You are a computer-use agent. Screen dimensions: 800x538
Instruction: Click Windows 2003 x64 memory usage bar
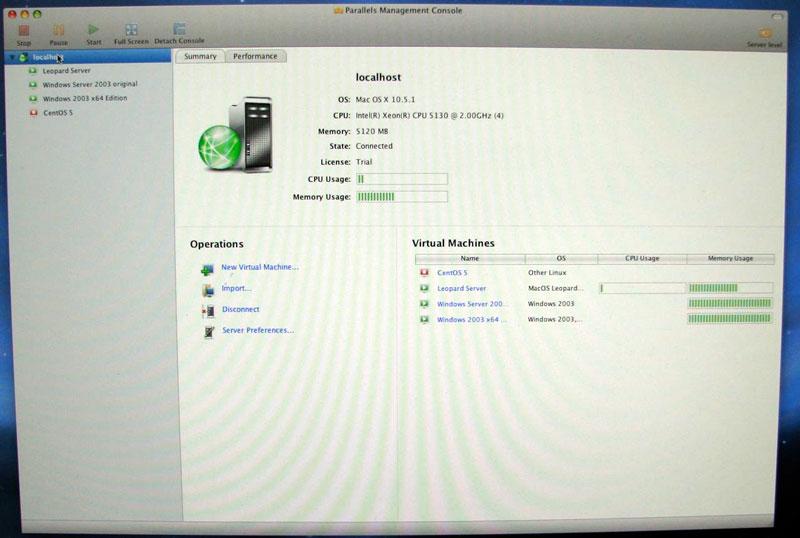point(730,319)
